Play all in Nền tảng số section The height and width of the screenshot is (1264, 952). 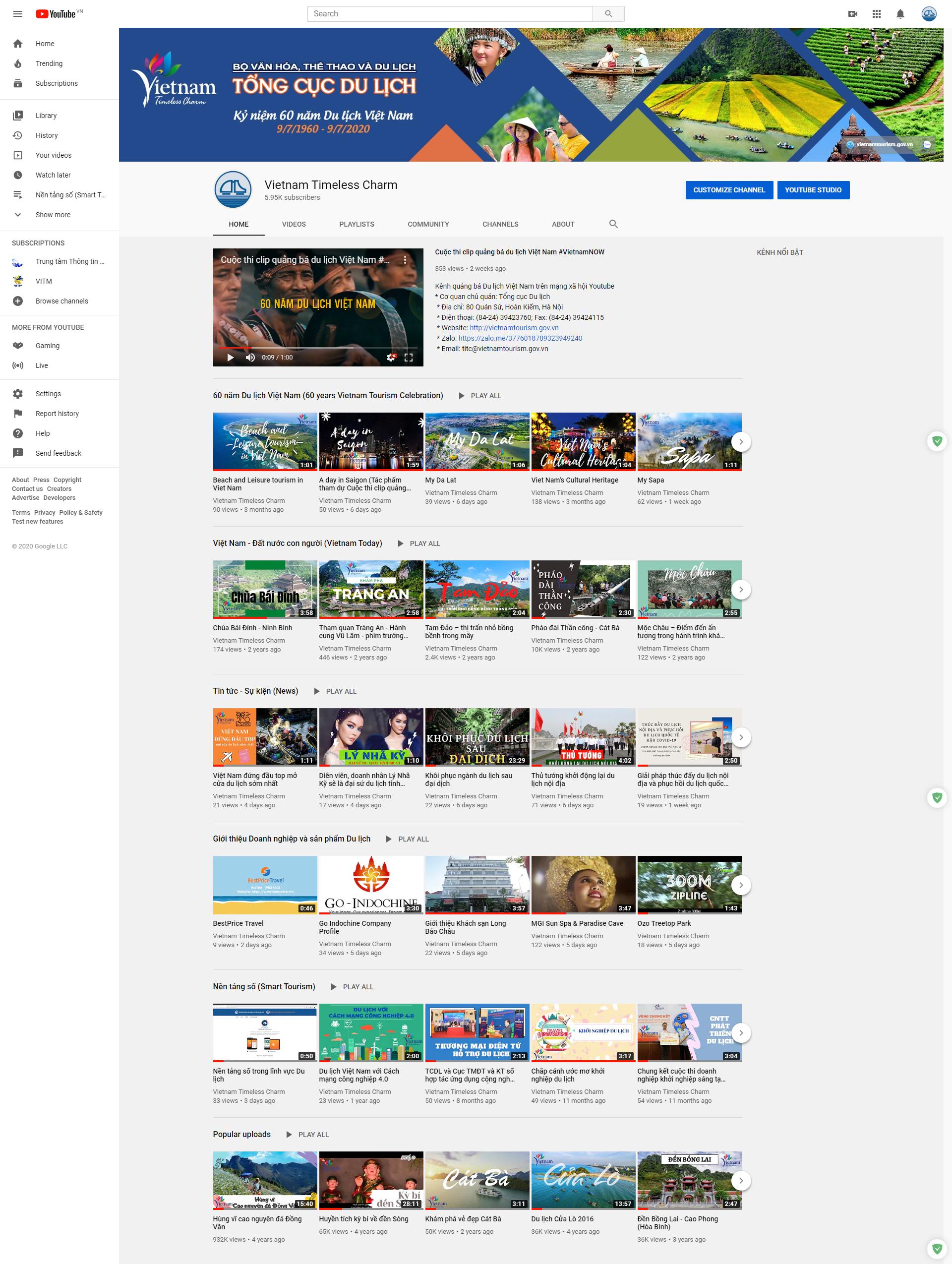pos(352,987)
